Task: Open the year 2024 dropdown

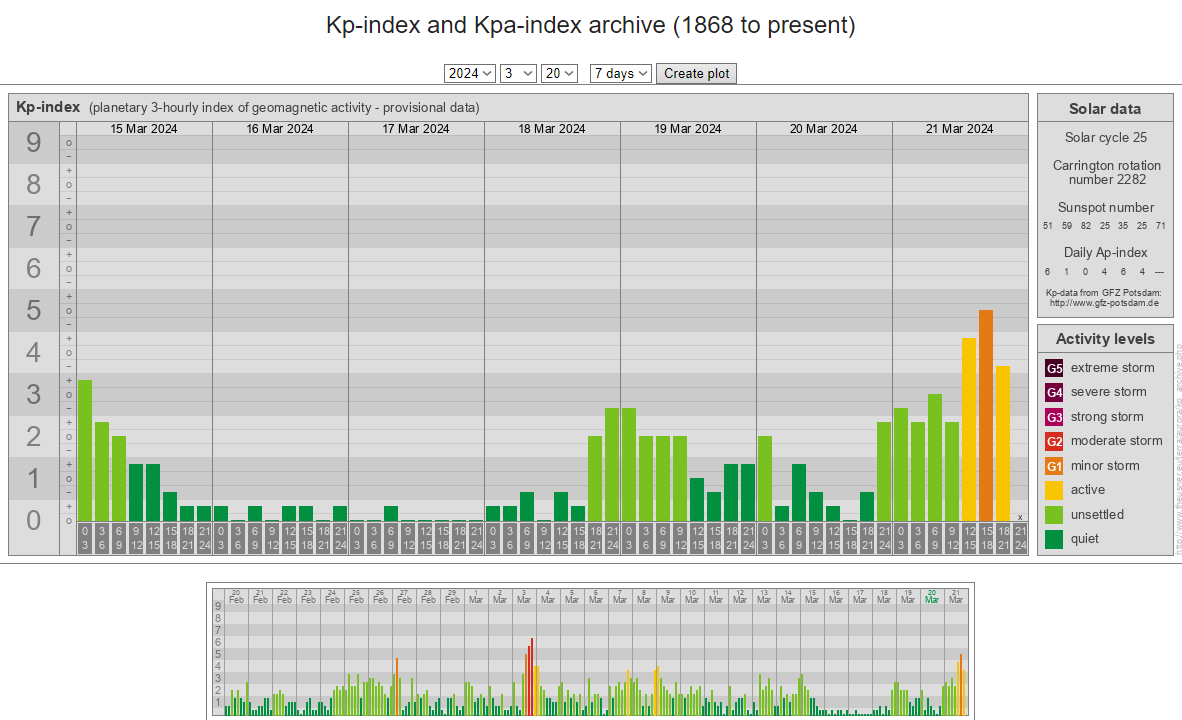Action: 470,73
